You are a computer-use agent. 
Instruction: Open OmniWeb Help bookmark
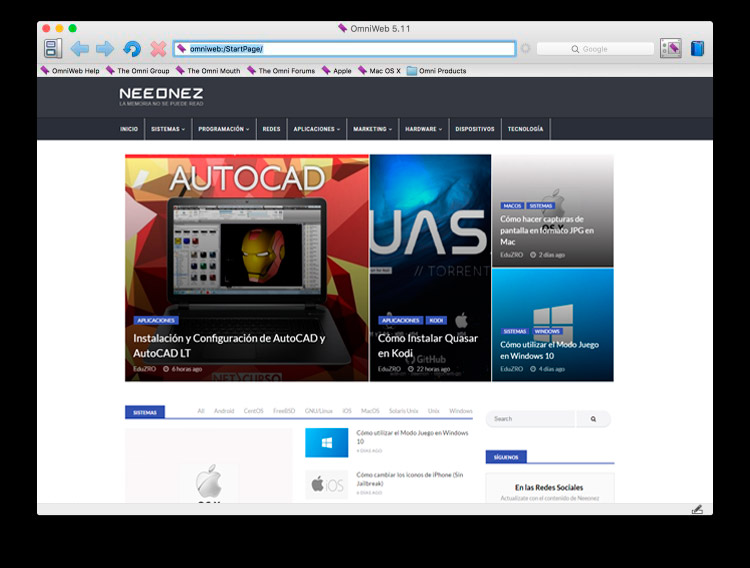[x=70, y=71]
